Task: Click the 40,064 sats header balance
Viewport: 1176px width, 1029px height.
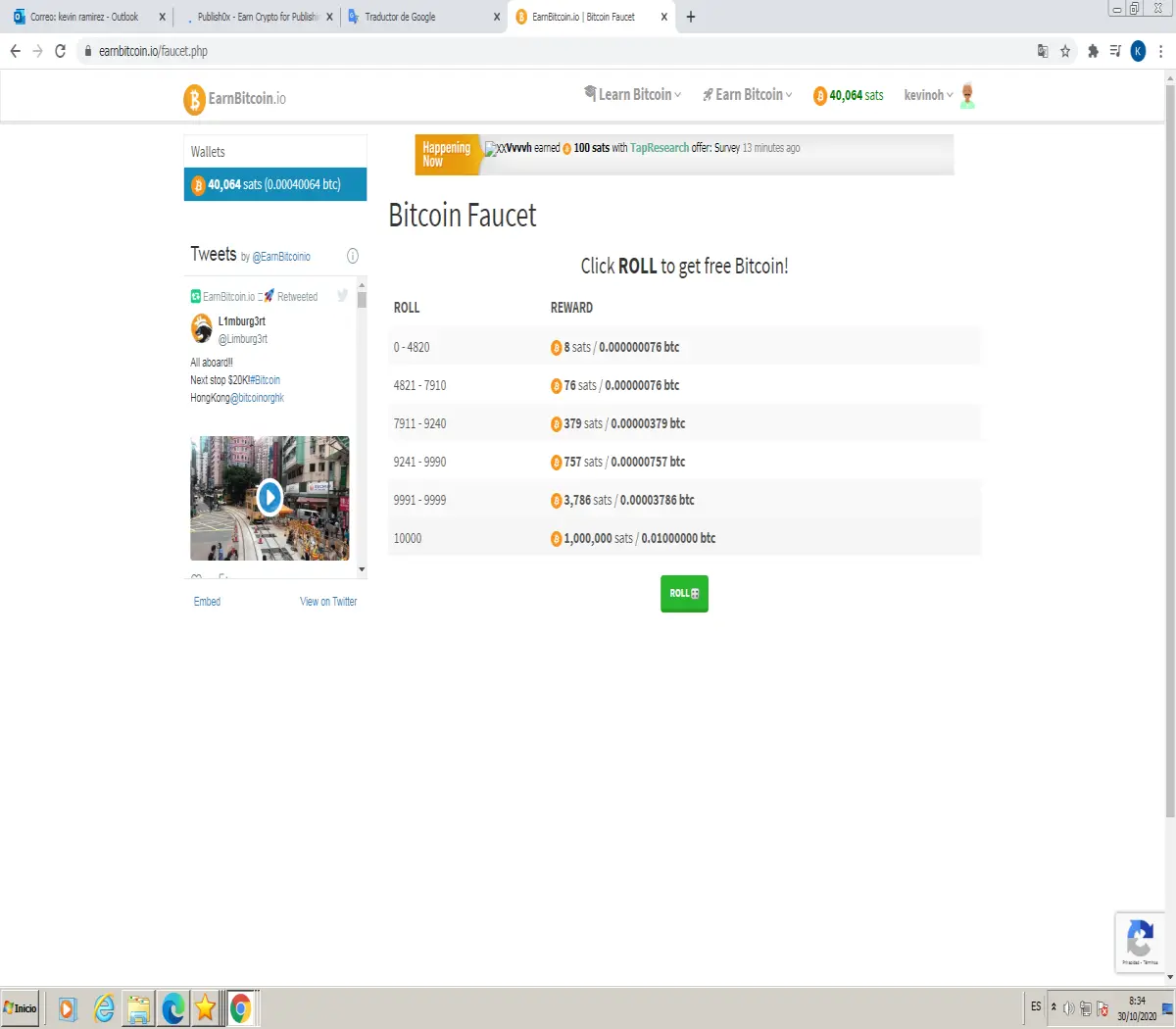Action: point(849,95)
